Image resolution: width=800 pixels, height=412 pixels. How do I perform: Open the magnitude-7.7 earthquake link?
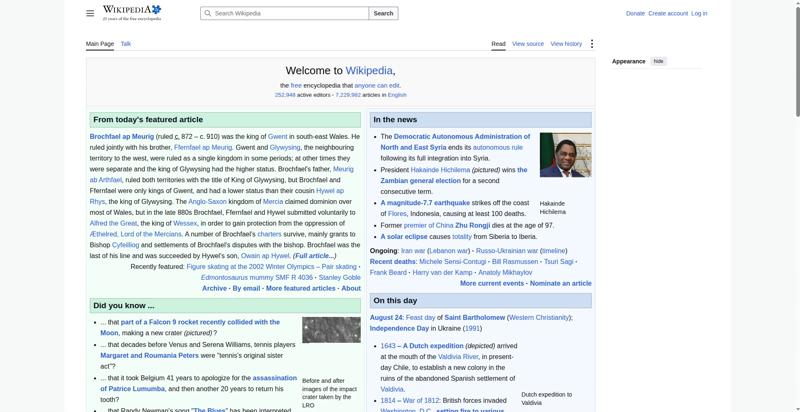click(x=425, y=203)
